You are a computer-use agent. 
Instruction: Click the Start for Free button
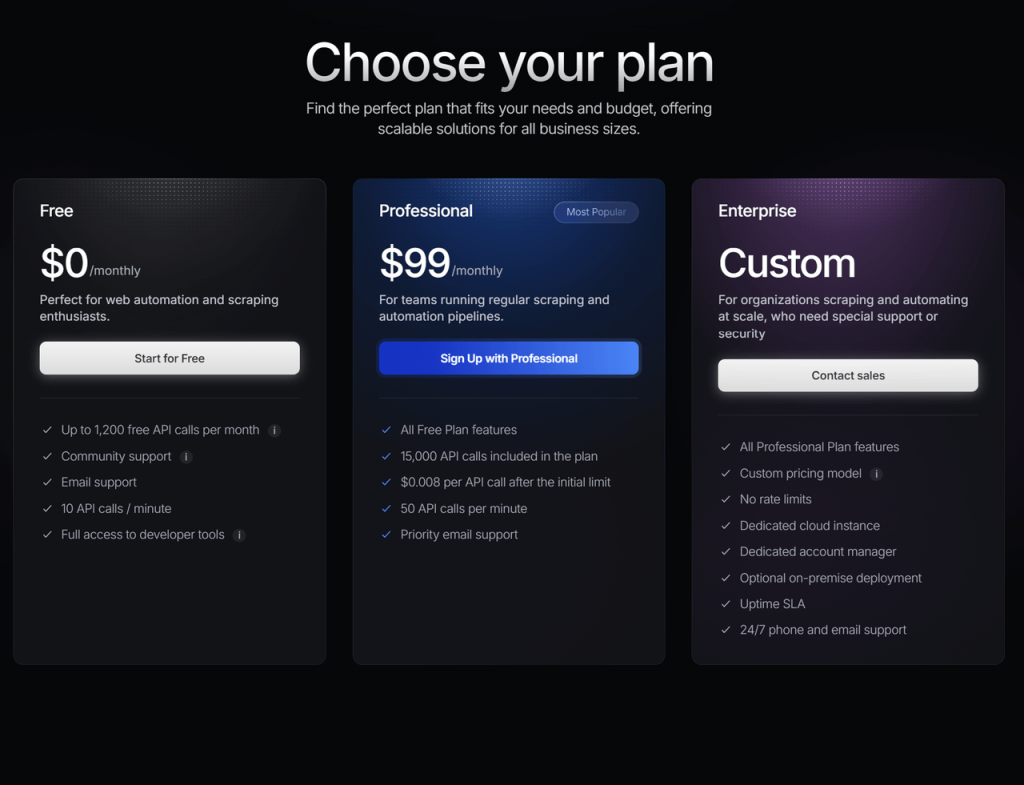coord(170,358)
